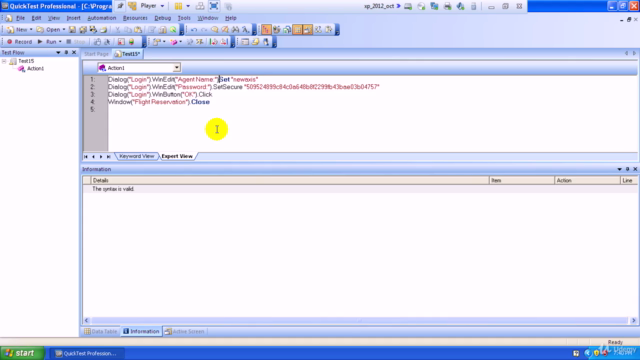Image resolution: width=640 pixels, height=360 pixels.
Task: Click the Cut scissors icon
Action: [x=118, y=29]
